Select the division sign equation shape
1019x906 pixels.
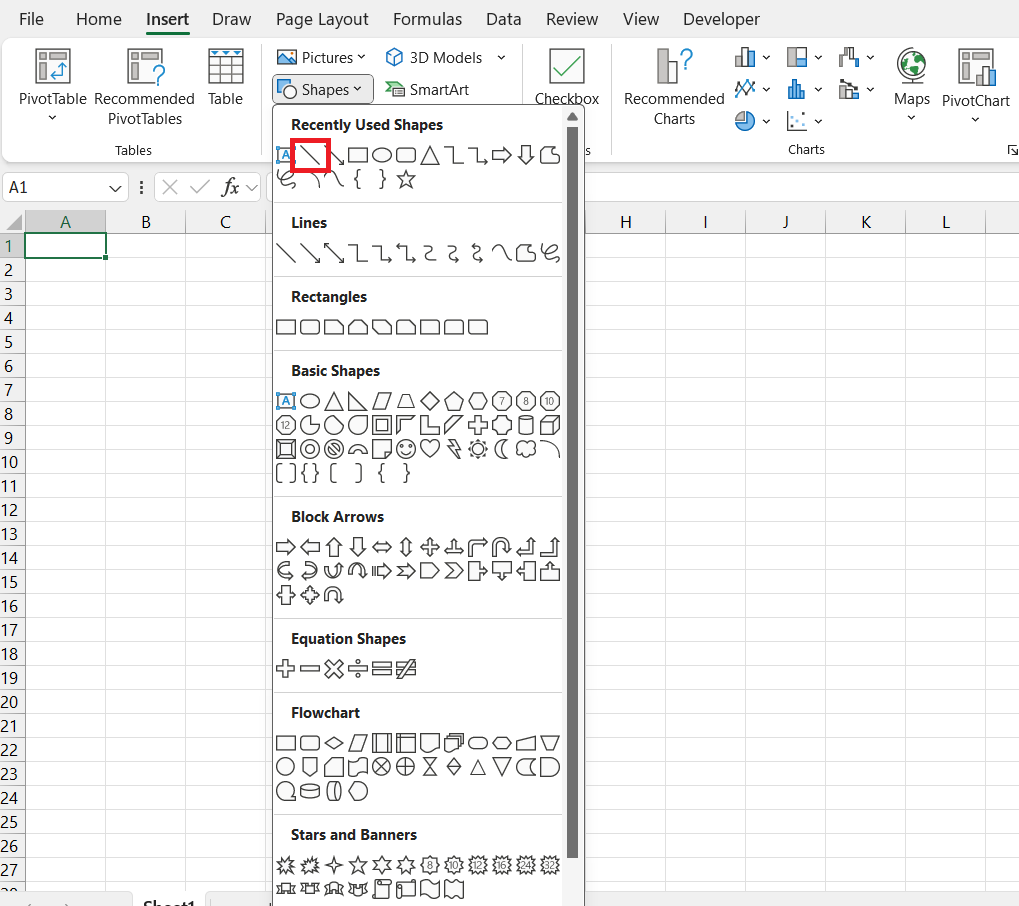click(x=358, y=669)
